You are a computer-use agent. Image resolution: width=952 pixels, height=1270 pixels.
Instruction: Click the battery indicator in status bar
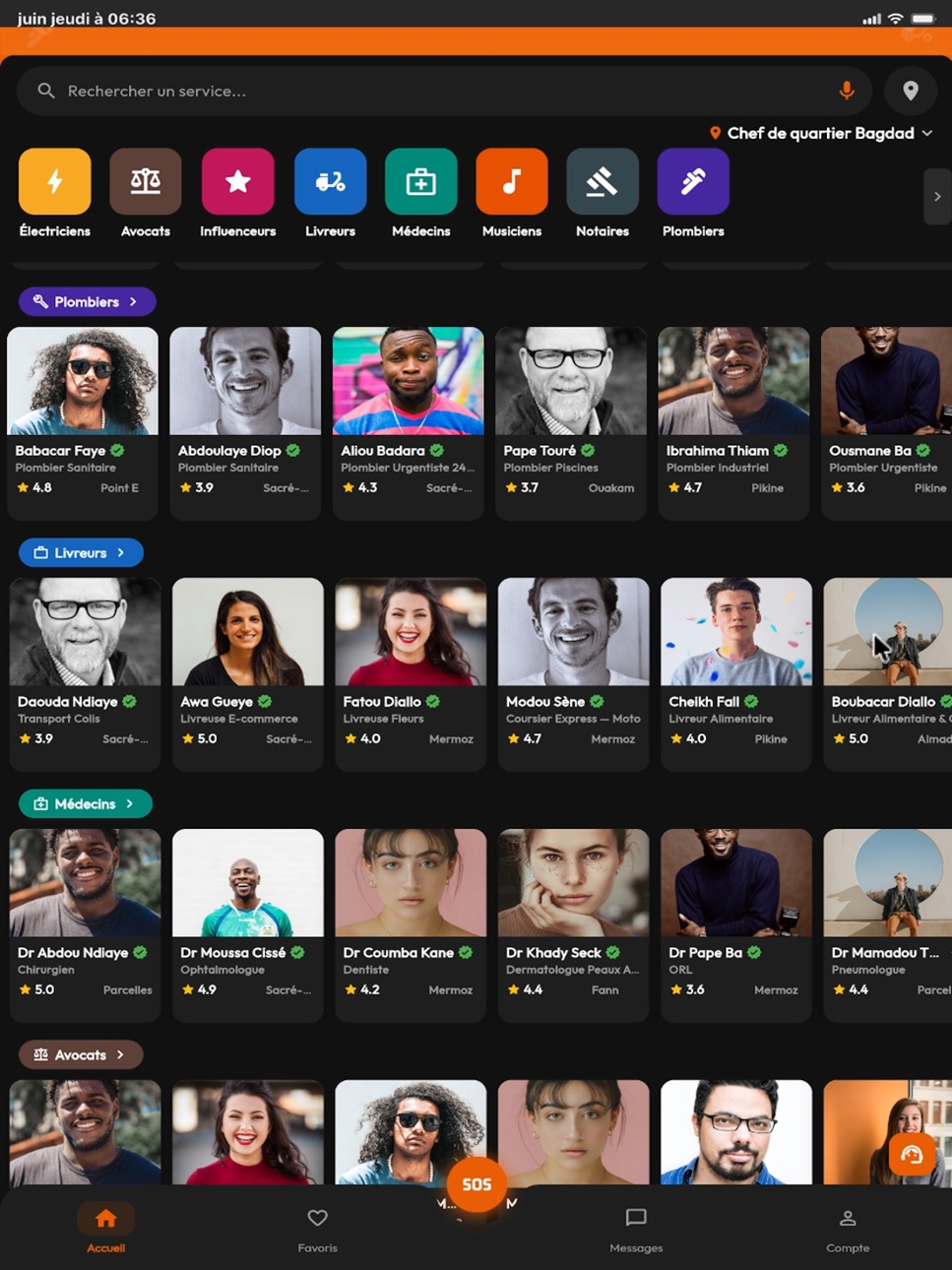pos(923,19)
